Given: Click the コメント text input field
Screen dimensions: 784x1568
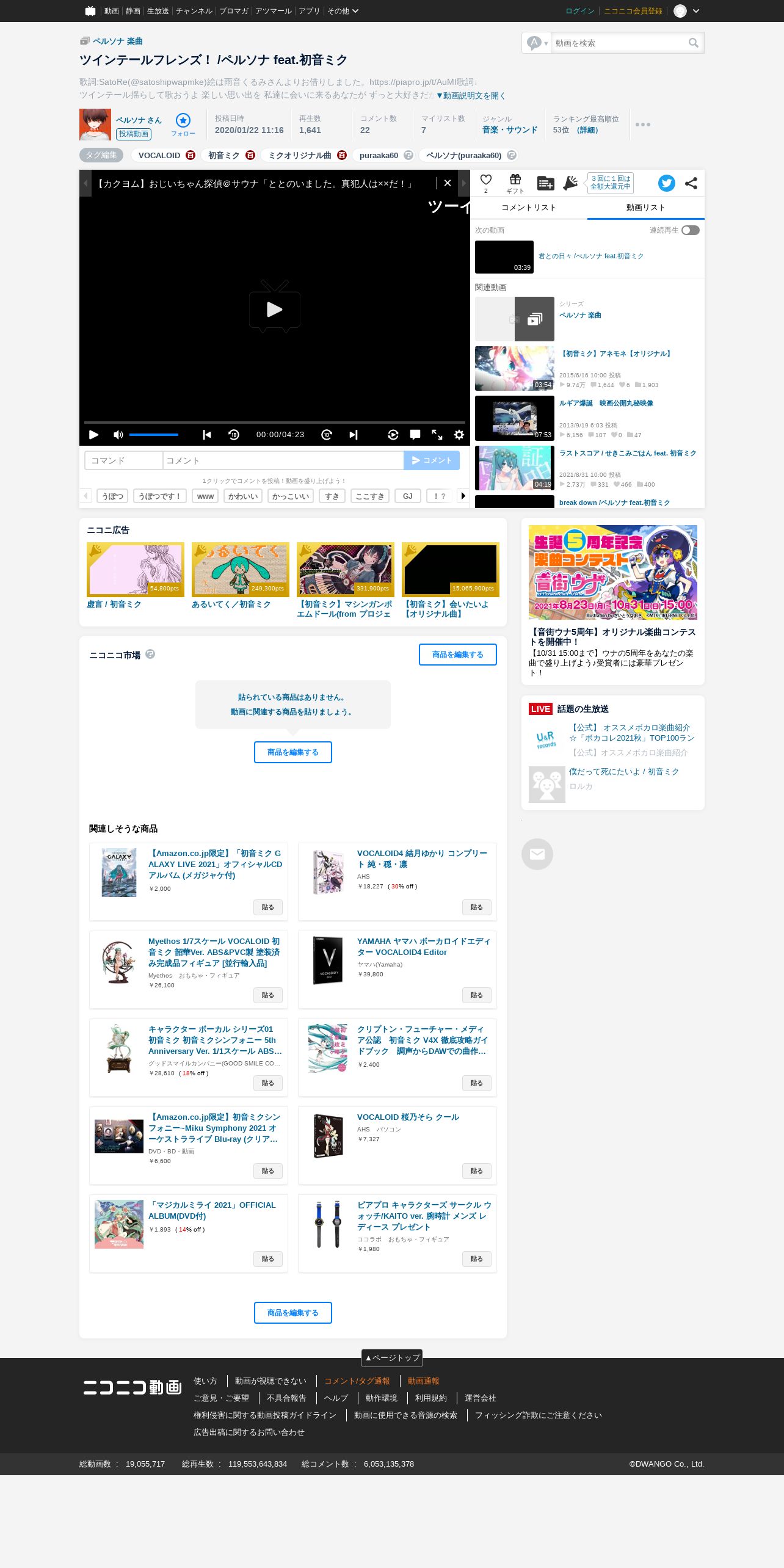Looking at the screenshot, I should pos(283,460).
